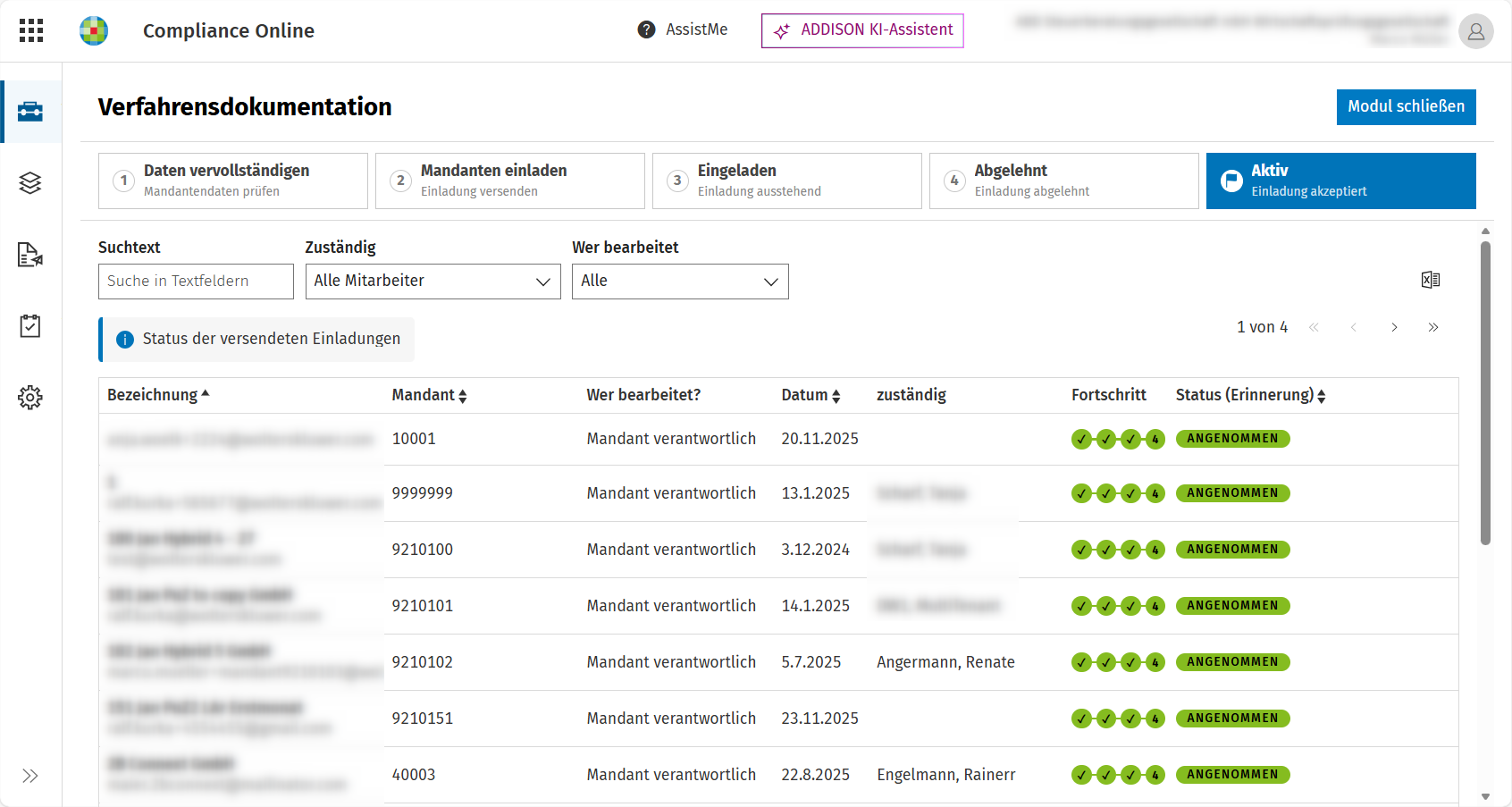The image size is (1512, 807).
Task: Click ANGENOMMEN badge for Mandant 40003
Action: coord(1232,775)
